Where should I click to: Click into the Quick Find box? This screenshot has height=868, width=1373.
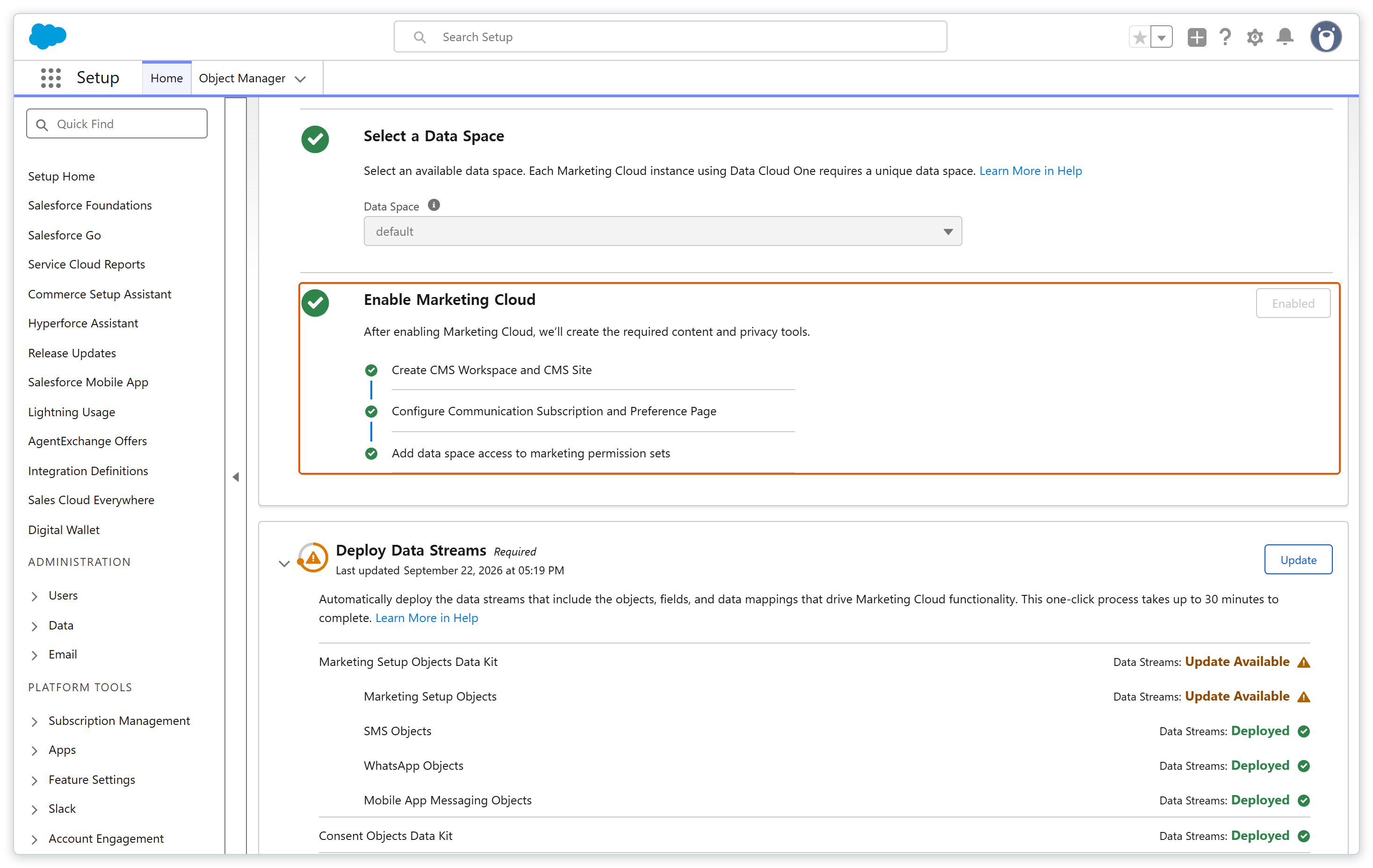click(x=117, y=124)
